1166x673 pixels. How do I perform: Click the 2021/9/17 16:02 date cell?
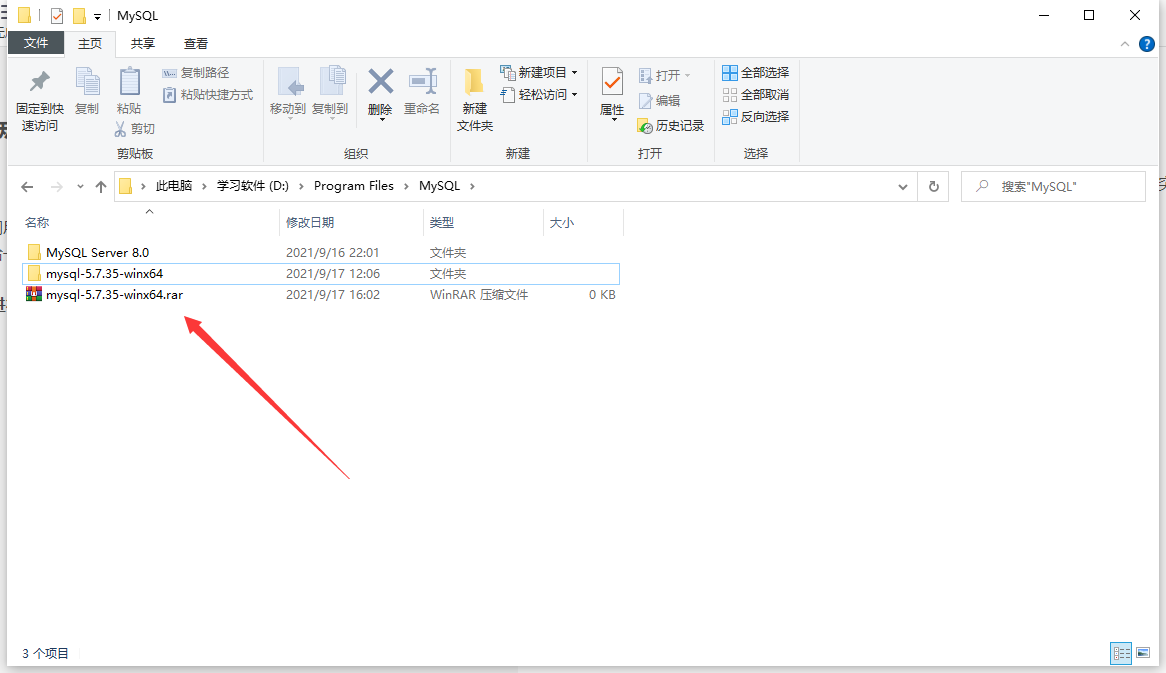point(332,294)
